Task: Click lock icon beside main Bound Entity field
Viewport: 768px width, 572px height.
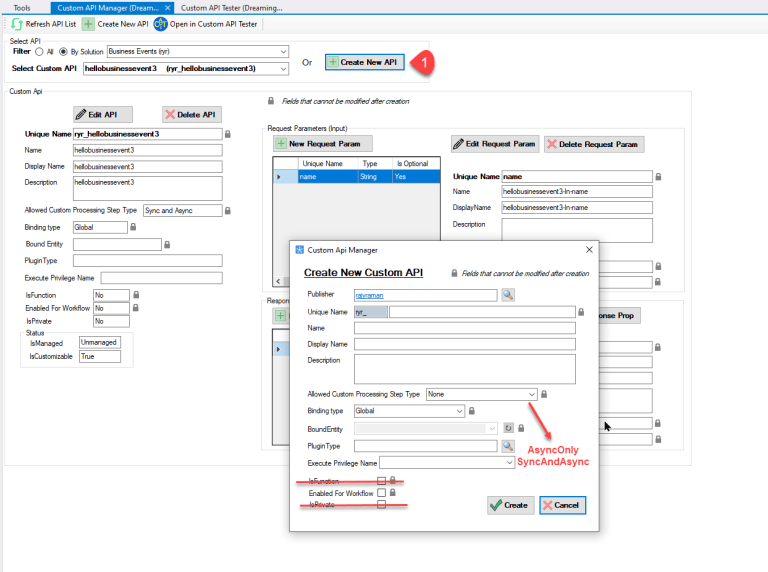Action: click(167, 244)
